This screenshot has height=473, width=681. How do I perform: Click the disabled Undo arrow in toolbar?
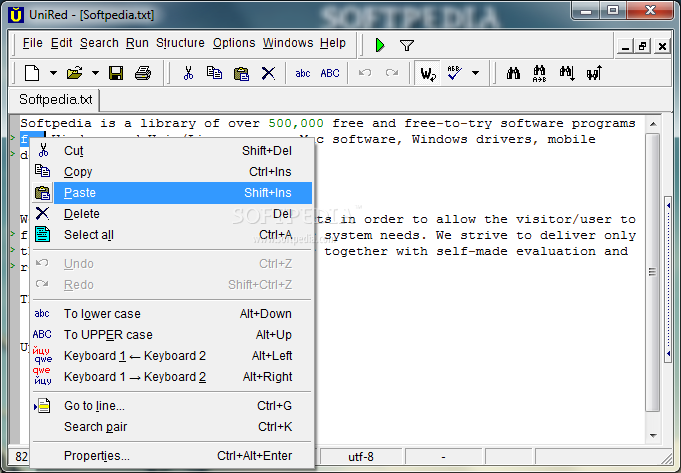point(365,73)
